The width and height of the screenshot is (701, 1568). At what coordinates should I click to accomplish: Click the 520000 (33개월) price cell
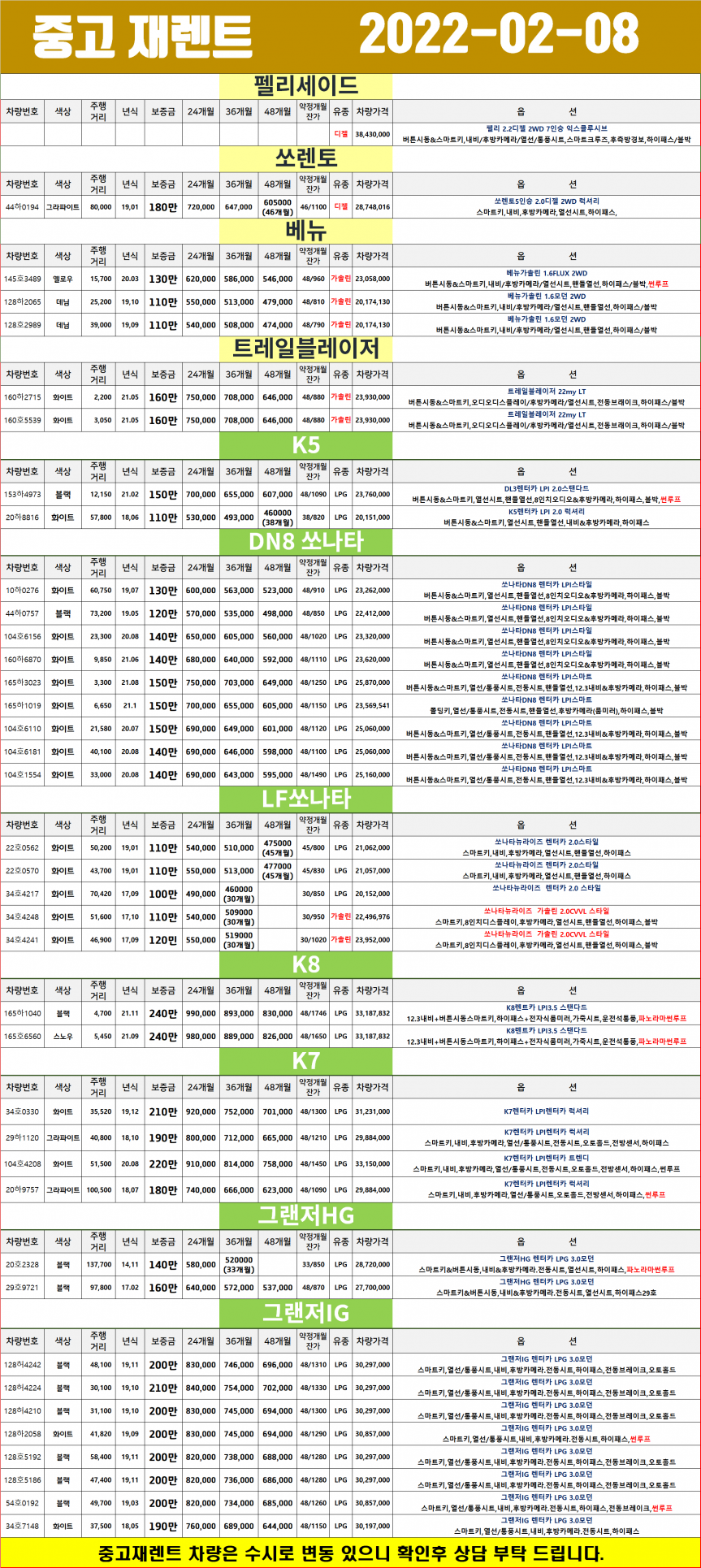pos(240,1264)
